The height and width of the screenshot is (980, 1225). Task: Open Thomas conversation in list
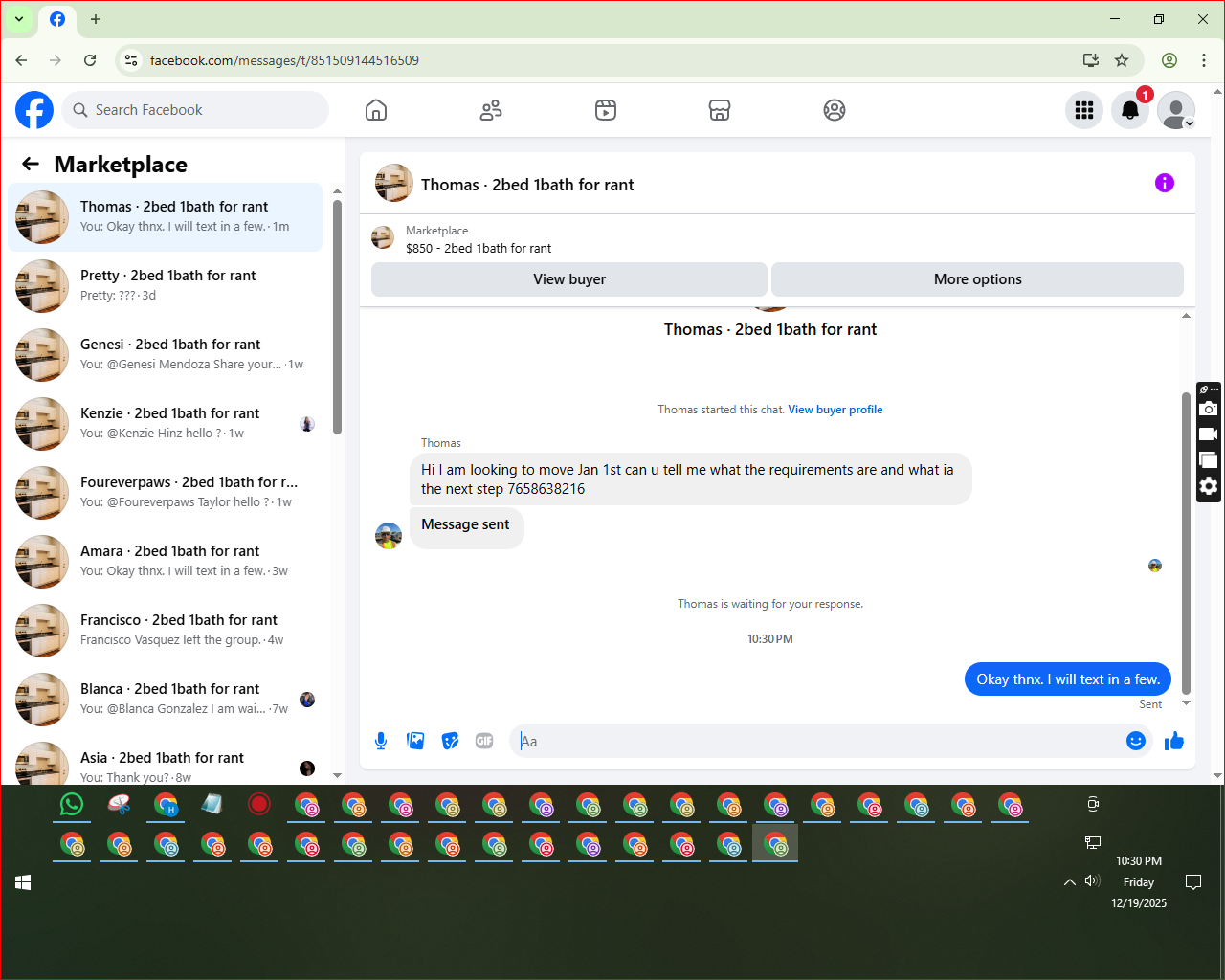166,217
